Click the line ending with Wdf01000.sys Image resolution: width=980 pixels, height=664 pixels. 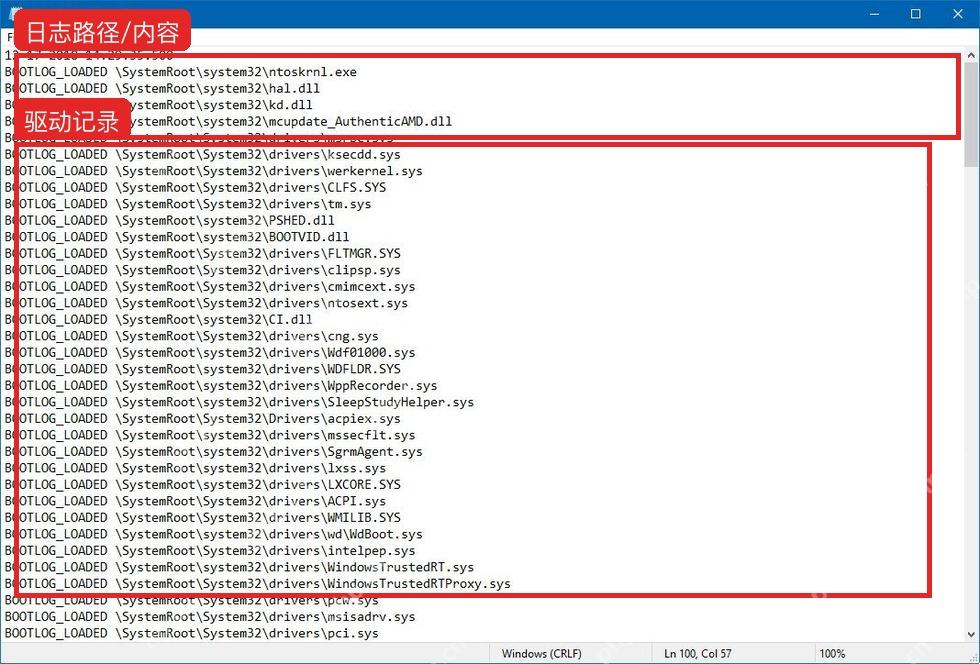pyautogui.click(x=210, y=353)
